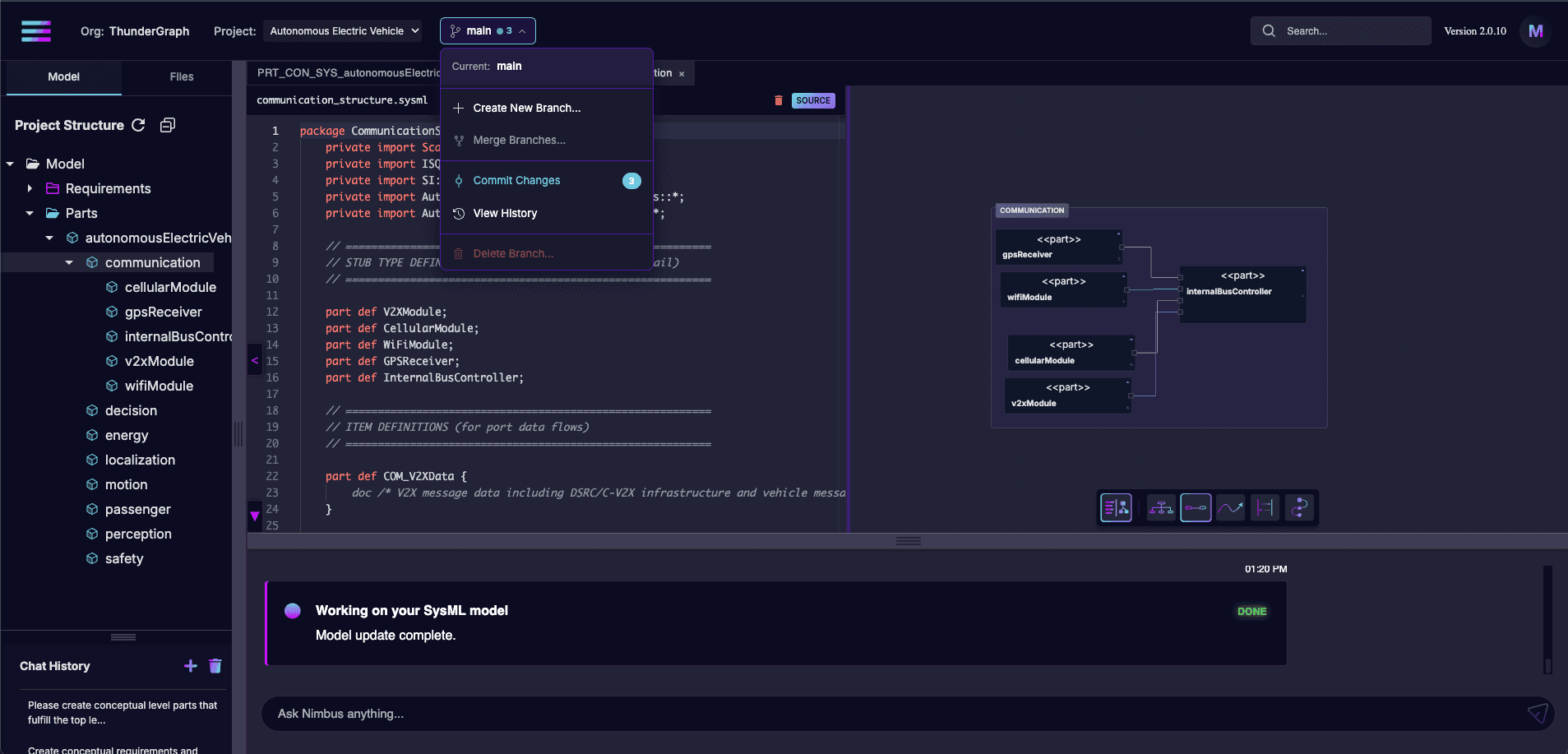The width and height of the screenshot is (1568, 754).
Task: Click Create New Branch option
Action: (x=526, y=108)
